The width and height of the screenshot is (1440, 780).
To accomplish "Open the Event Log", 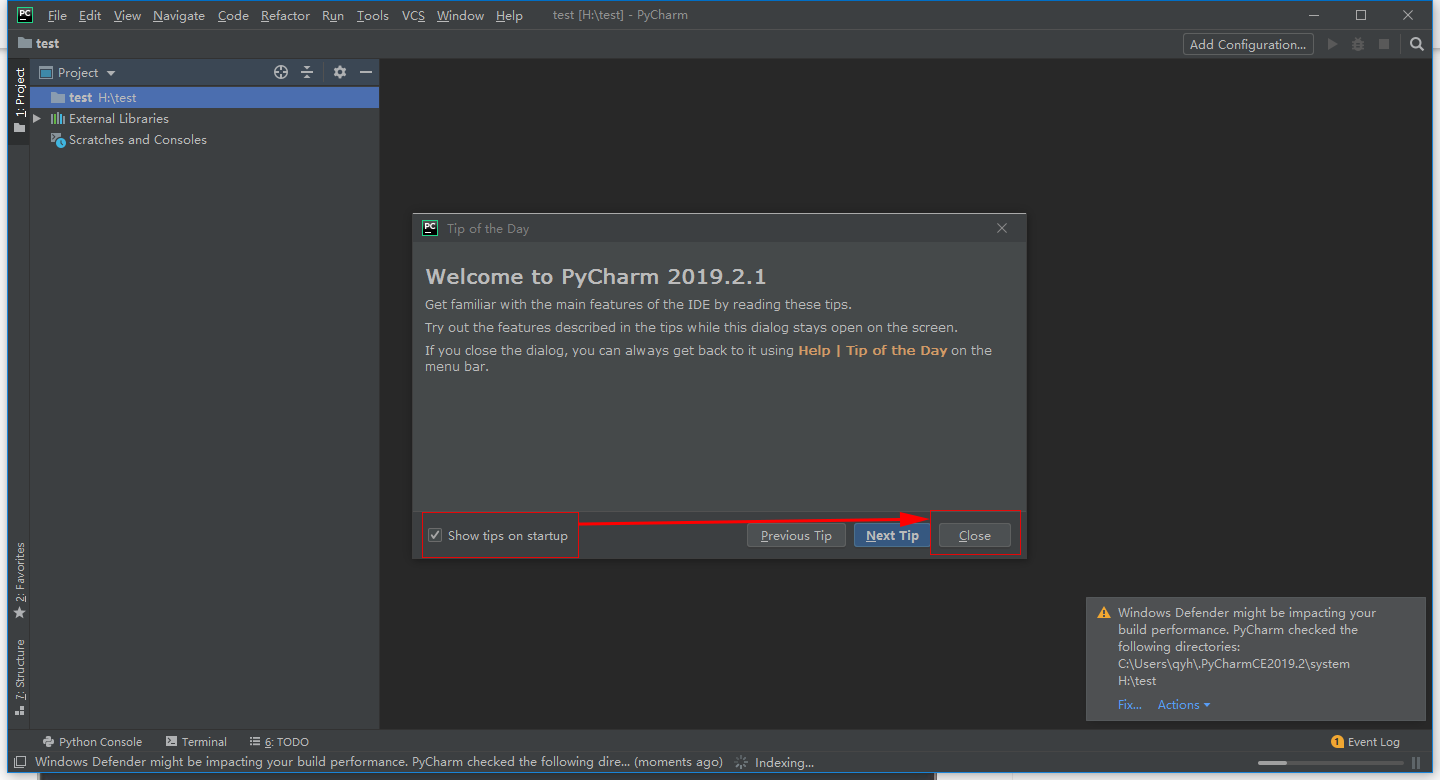I will click(1365, 742).
